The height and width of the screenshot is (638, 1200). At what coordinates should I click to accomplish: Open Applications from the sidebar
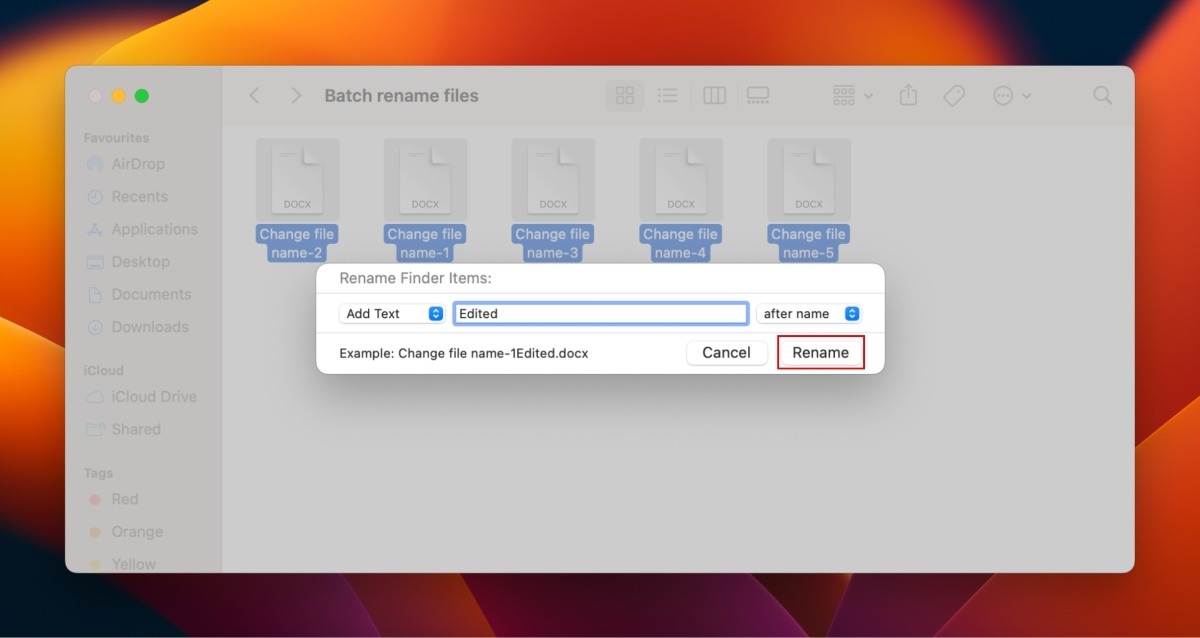pyautogui.click(x=149, y=229)
